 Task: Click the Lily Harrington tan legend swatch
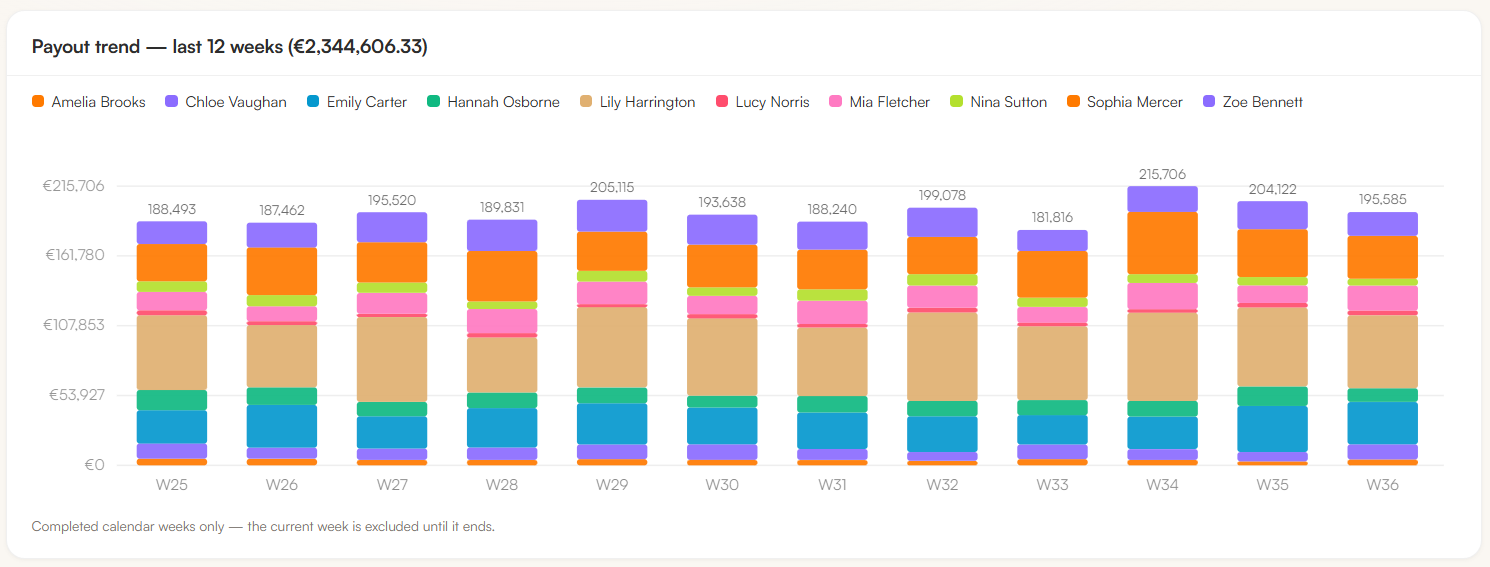586,102
